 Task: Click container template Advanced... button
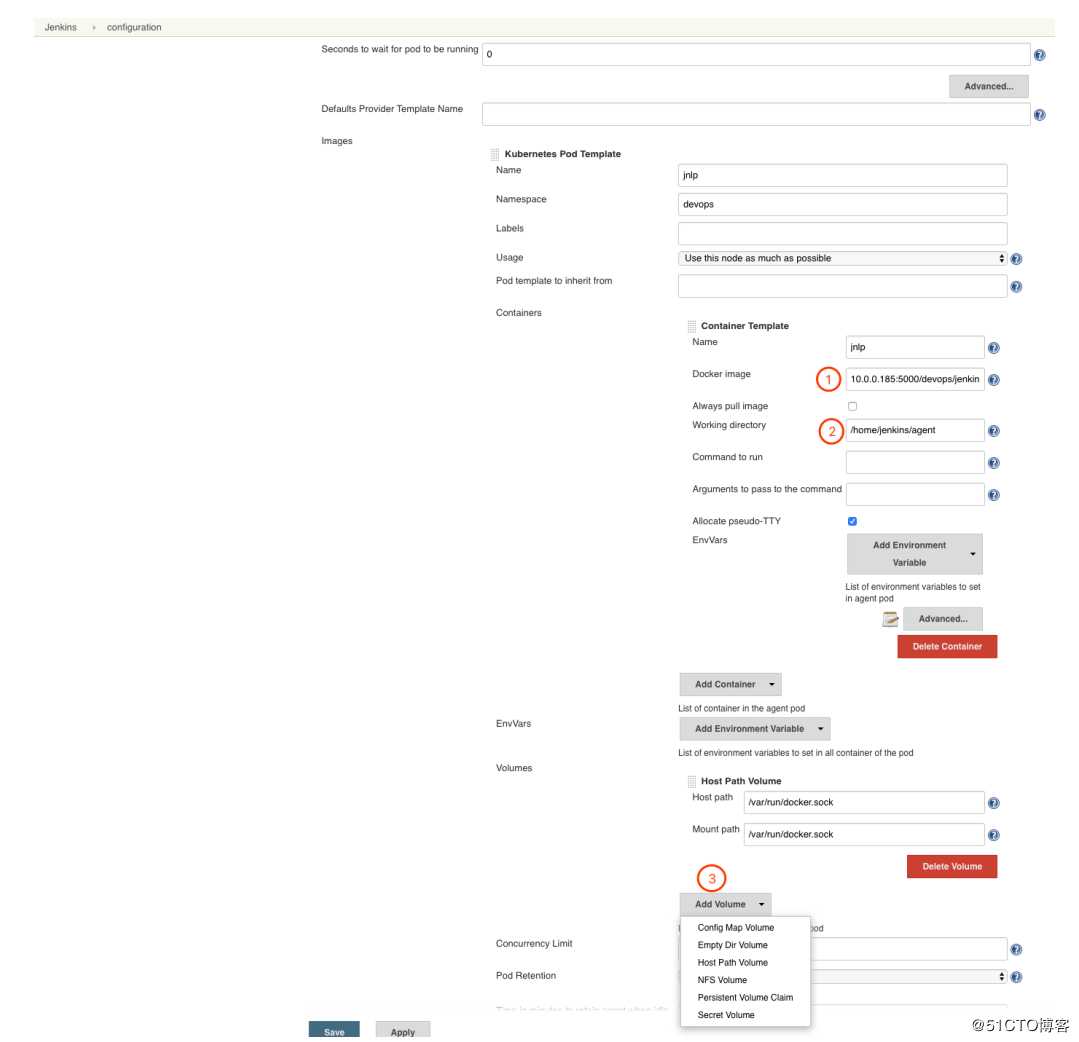pos(942,619)
